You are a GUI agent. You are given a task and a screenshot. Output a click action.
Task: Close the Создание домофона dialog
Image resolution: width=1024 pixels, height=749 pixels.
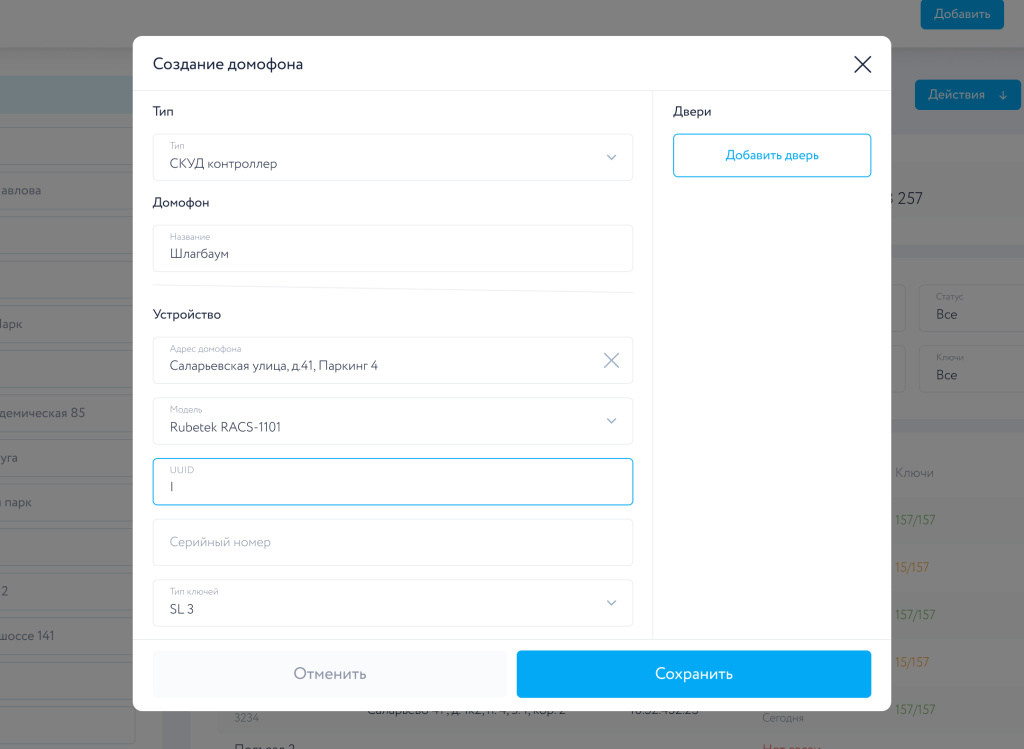point(862,65)
